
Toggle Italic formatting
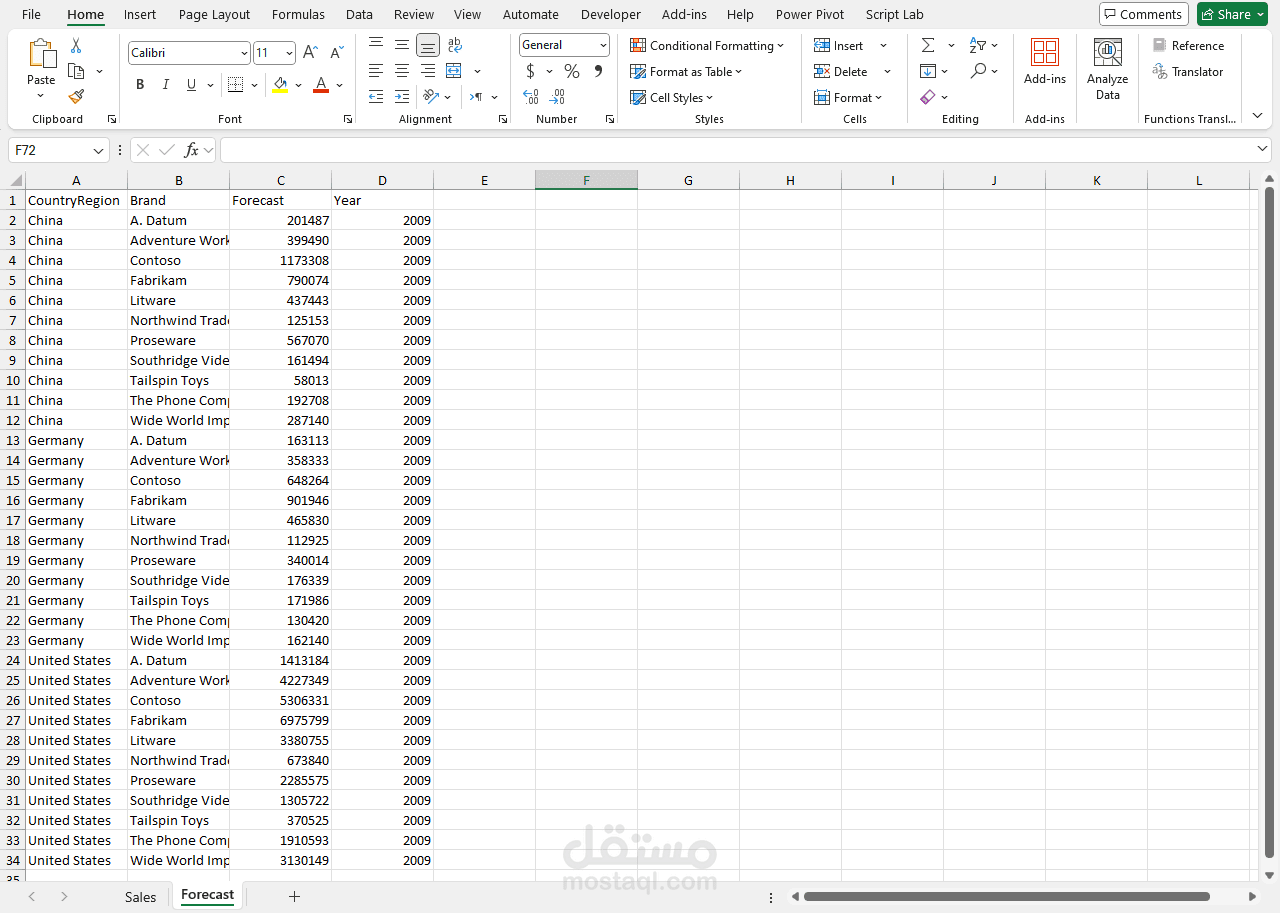pos(165,85)
